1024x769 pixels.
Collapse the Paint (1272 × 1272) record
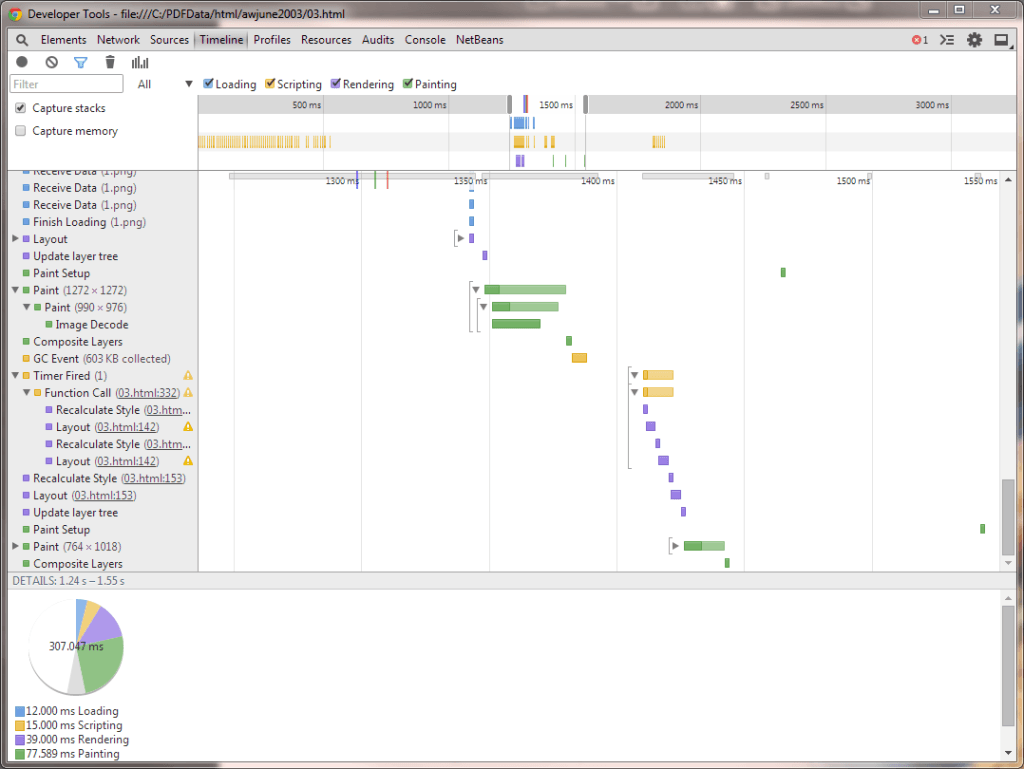[14, 289]
